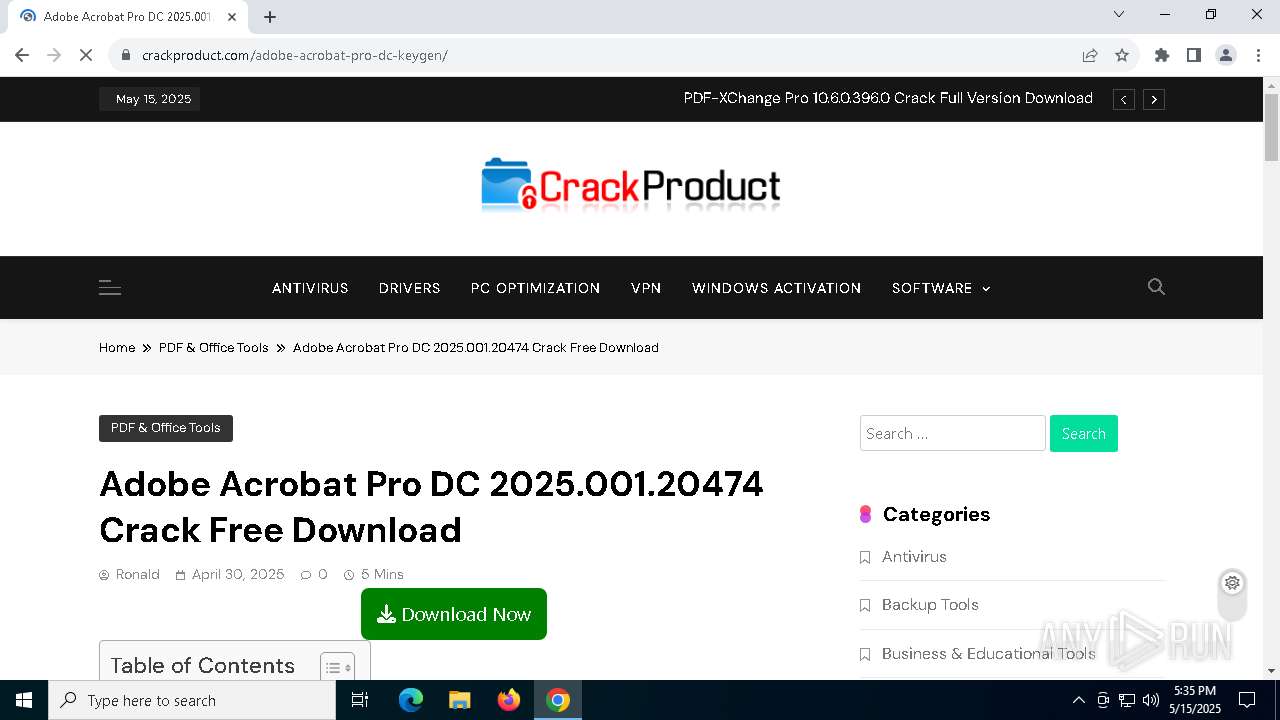Viewport: 1280px width, 720px height.
Task: Click the floating settings gear icon
Action: [x=1232, y=583]
